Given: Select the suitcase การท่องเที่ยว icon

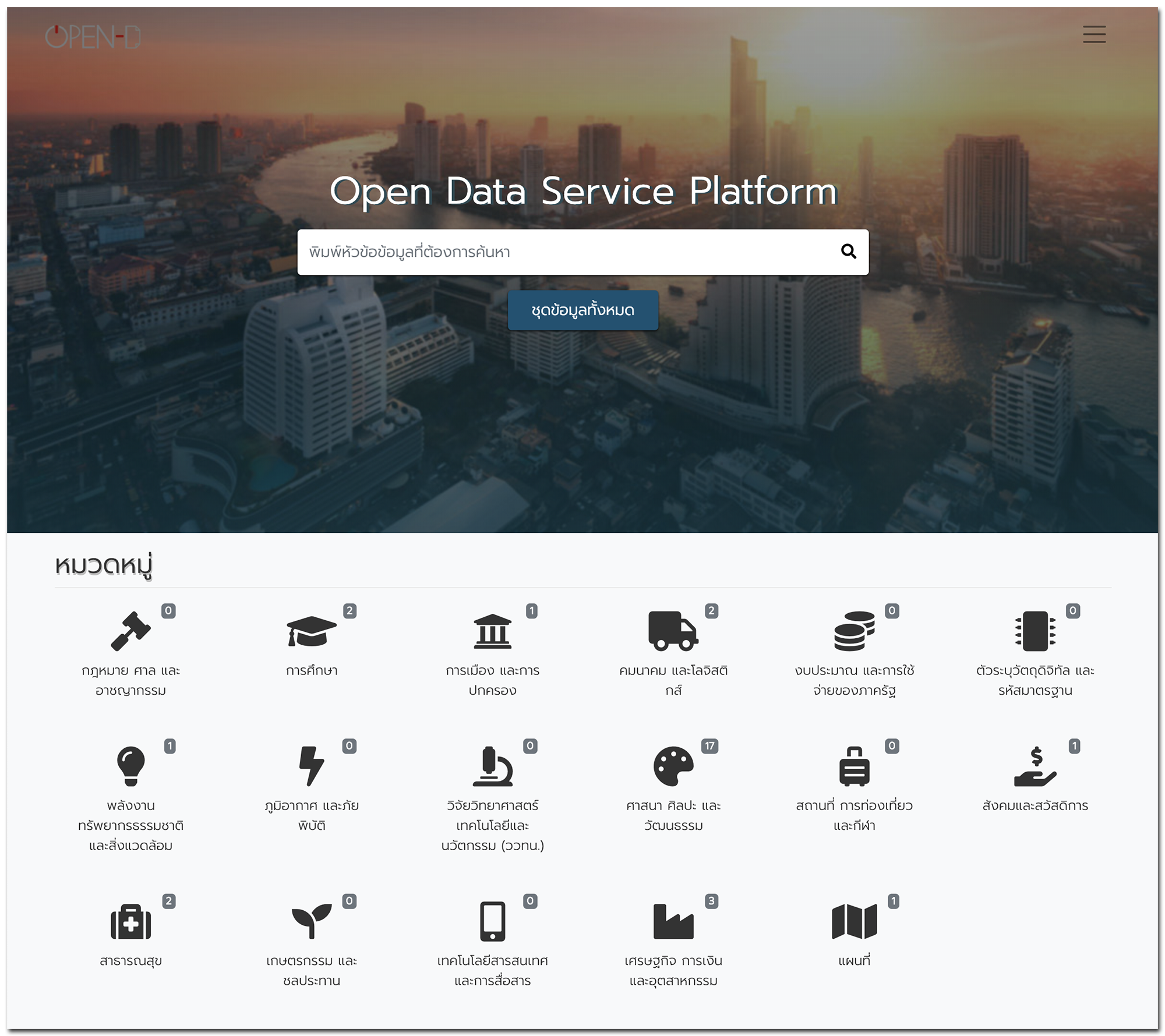Looking at the screenshot, I should click(x=855, y=766).
